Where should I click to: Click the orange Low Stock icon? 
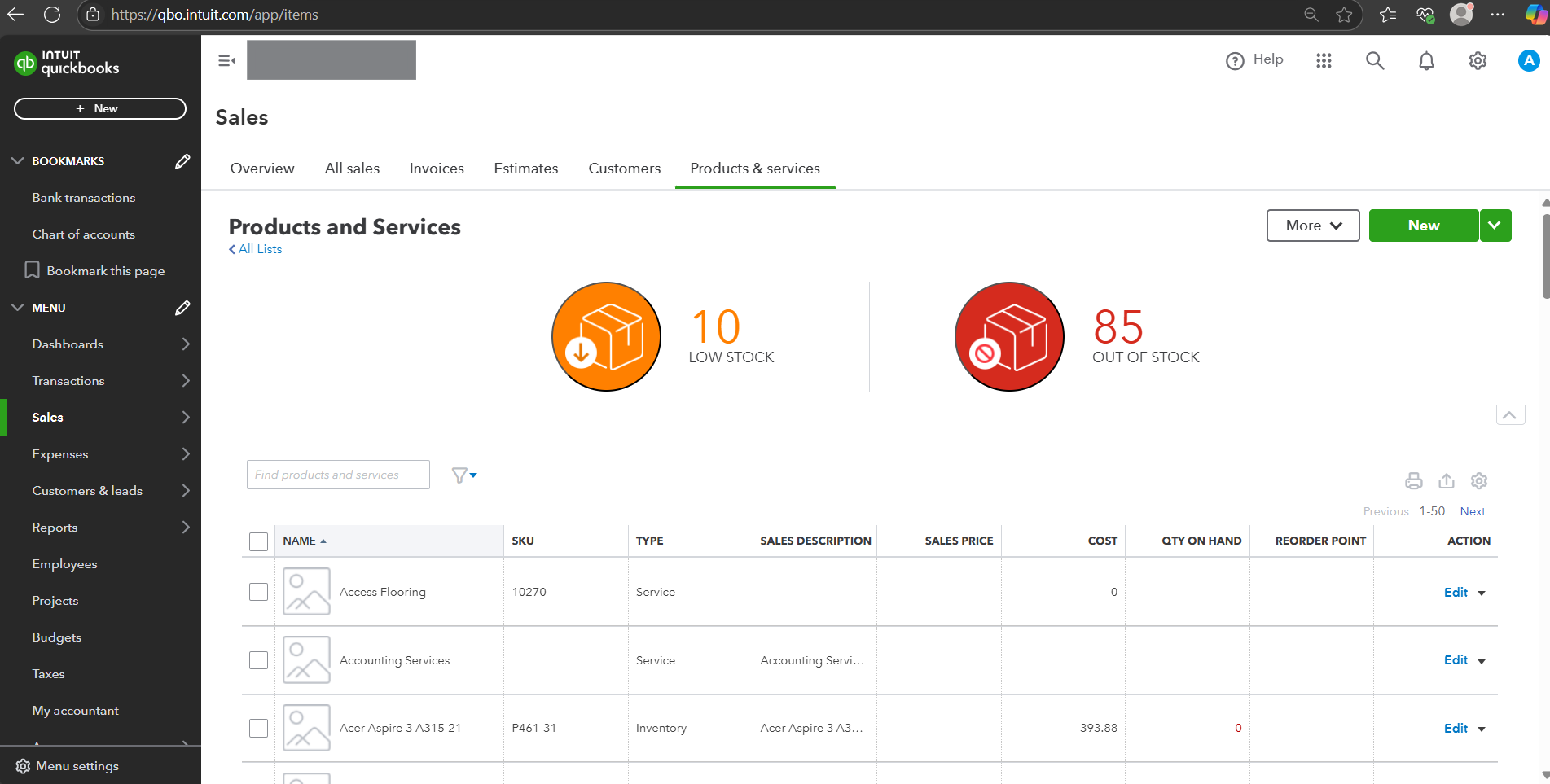[606, 336]
